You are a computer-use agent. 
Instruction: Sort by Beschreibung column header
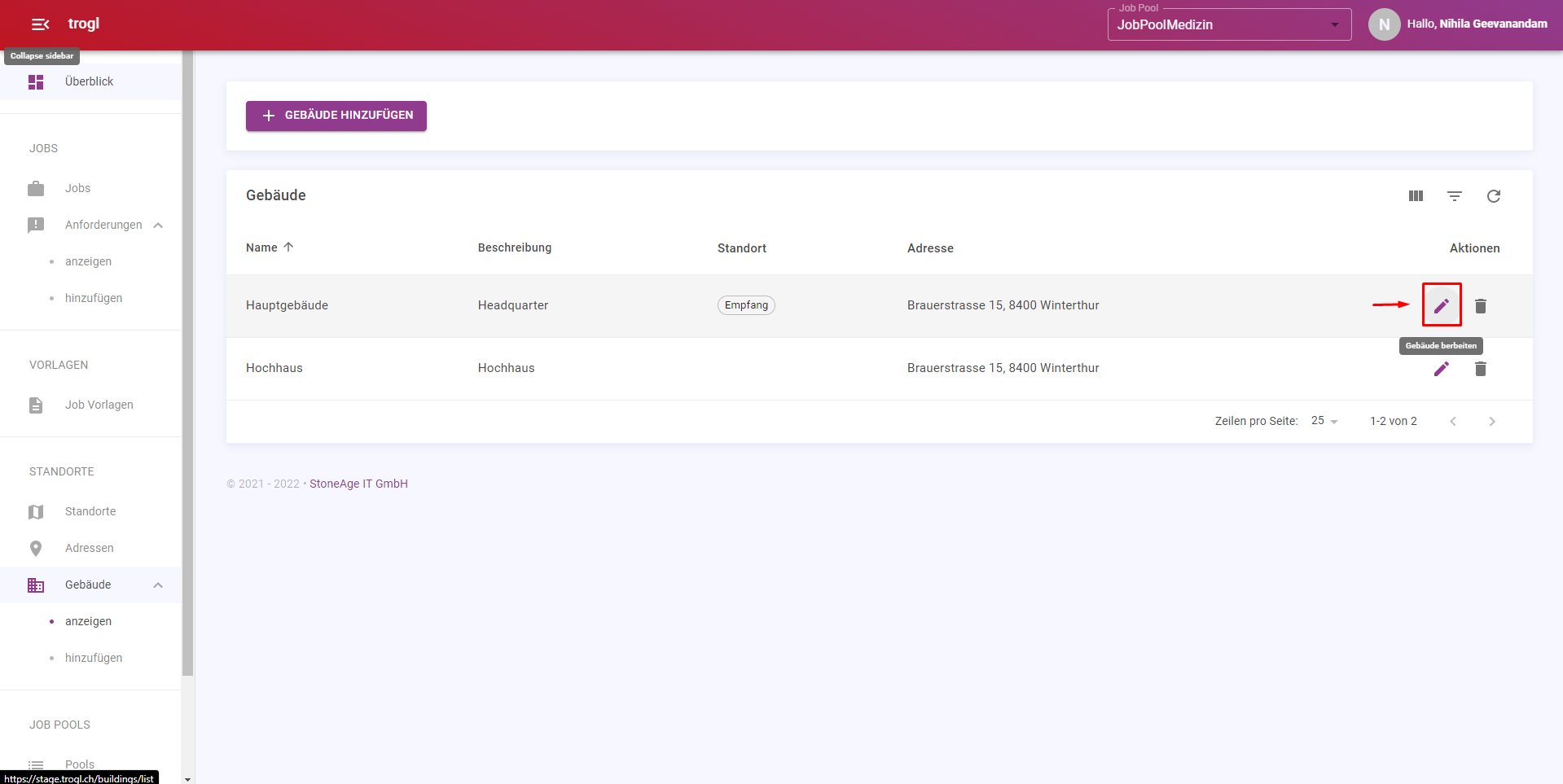[x=515, y=247]
